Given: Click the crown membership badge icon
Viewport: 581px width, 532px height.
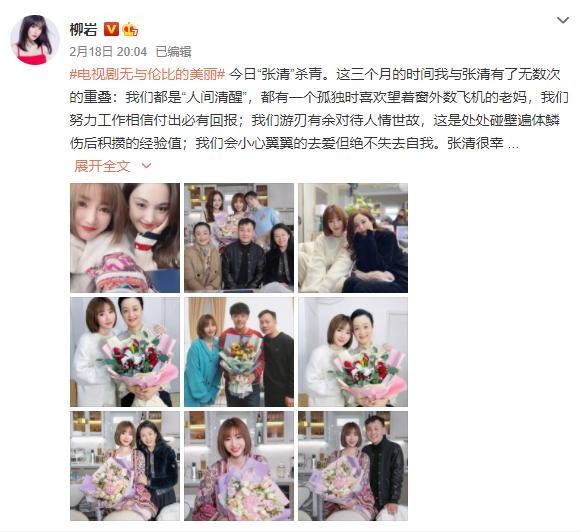Looking at the screenshot, I should pos(130,29).
